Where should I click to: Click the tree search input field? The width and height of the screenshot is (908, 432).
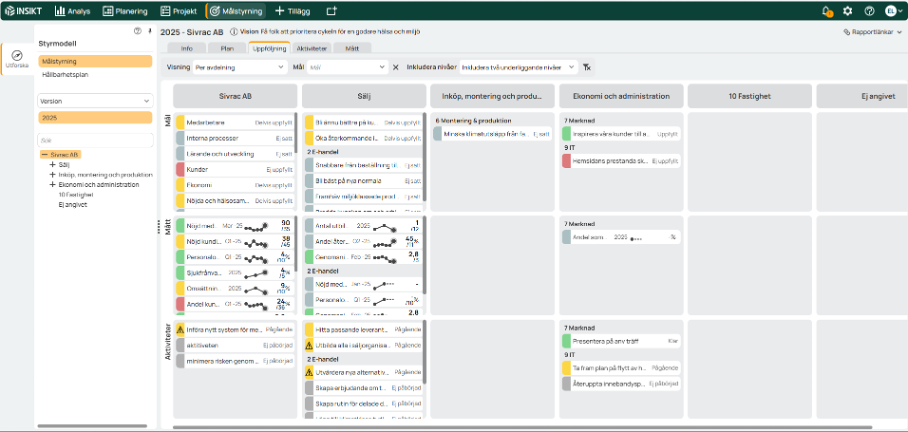[x=94, y=140]
